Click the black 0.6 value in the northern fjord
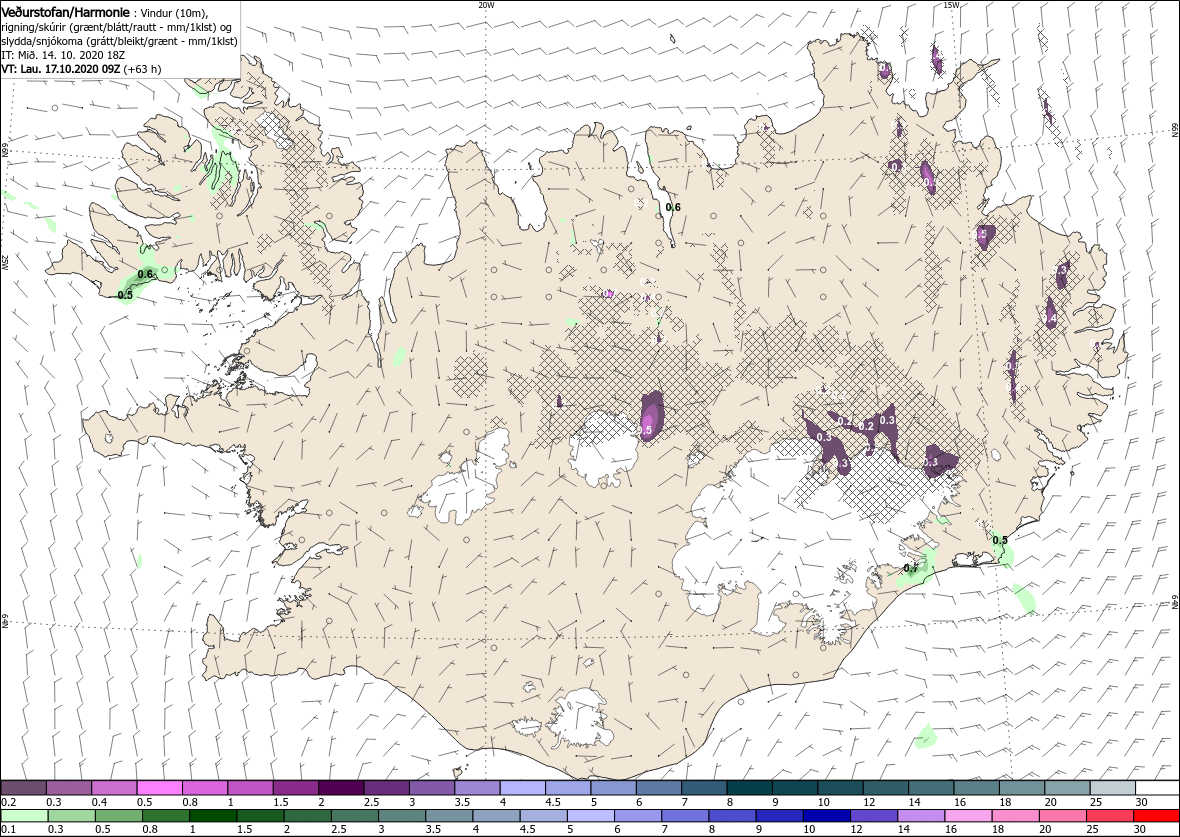The image size is (1180, 837). (x=673, y=208)
